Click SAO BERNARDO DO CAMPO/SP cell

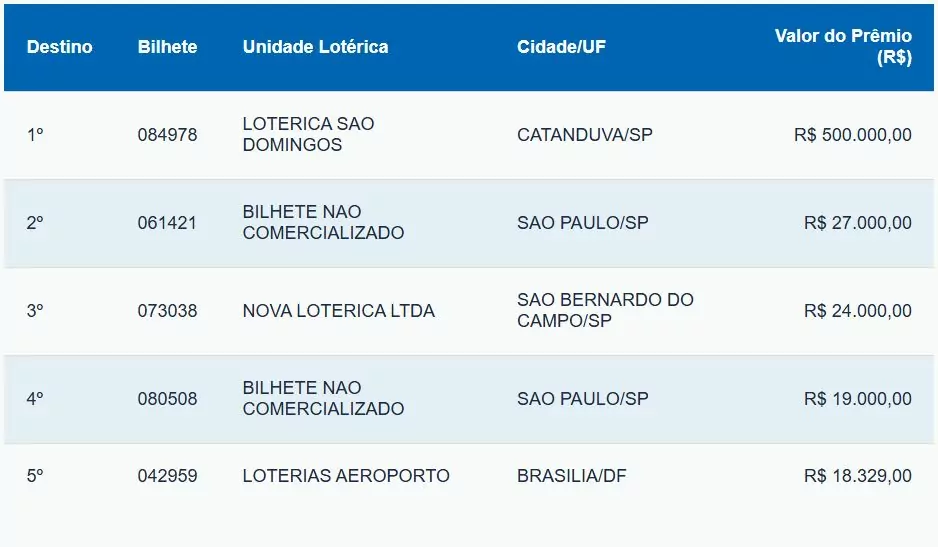click(x=605, y=311)
